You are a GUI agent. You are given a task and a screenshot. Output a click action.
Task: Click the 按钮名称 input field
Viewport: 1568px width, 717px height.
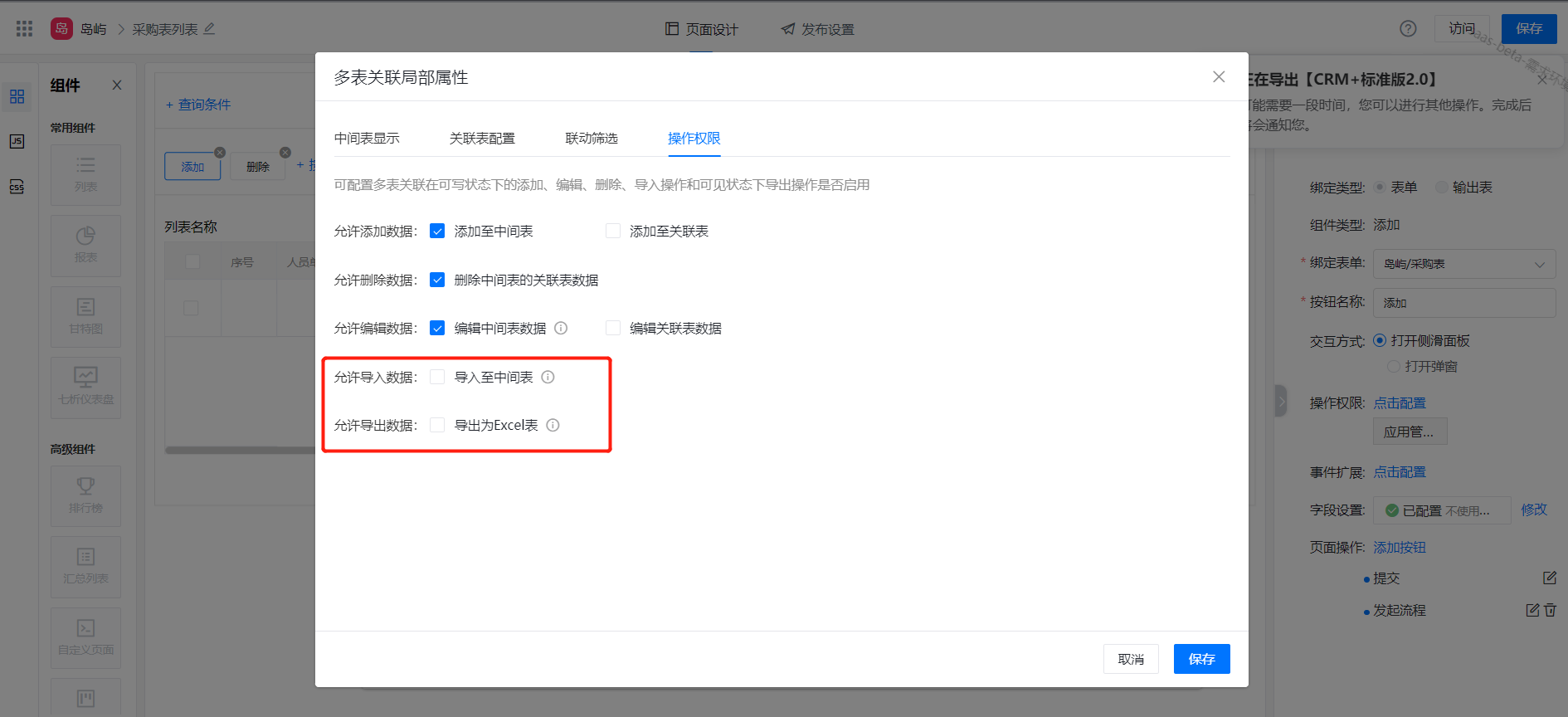click(1463, 303)
